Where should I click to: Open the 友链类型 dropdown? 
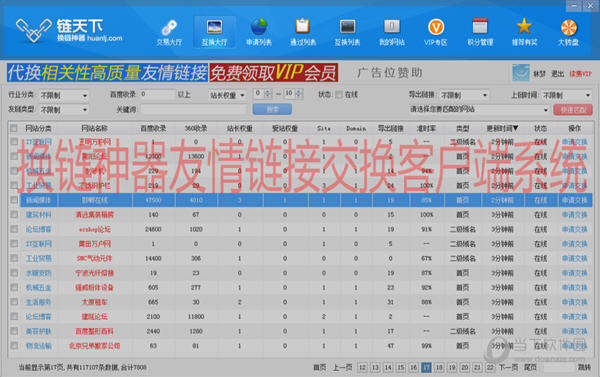[x=64, y=110]
